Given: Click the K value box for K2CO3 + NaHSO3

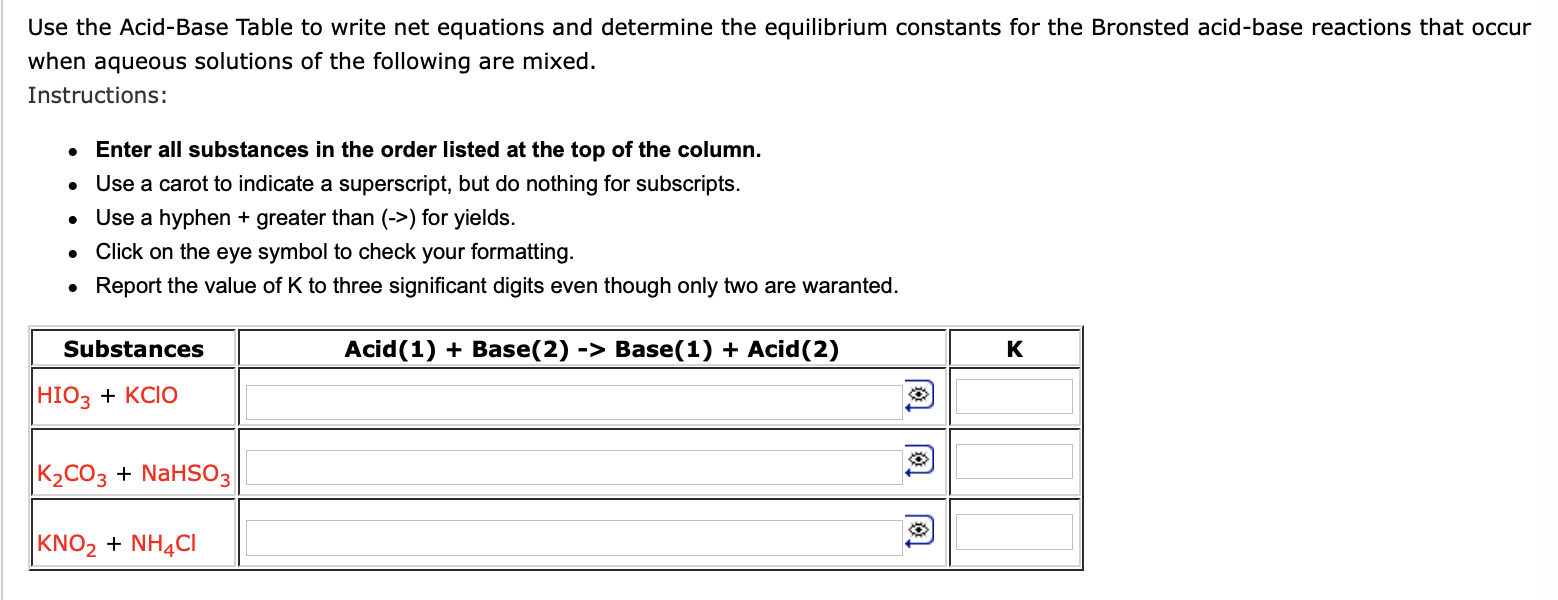Looking at the screenshot, I should pos(1014,461).
